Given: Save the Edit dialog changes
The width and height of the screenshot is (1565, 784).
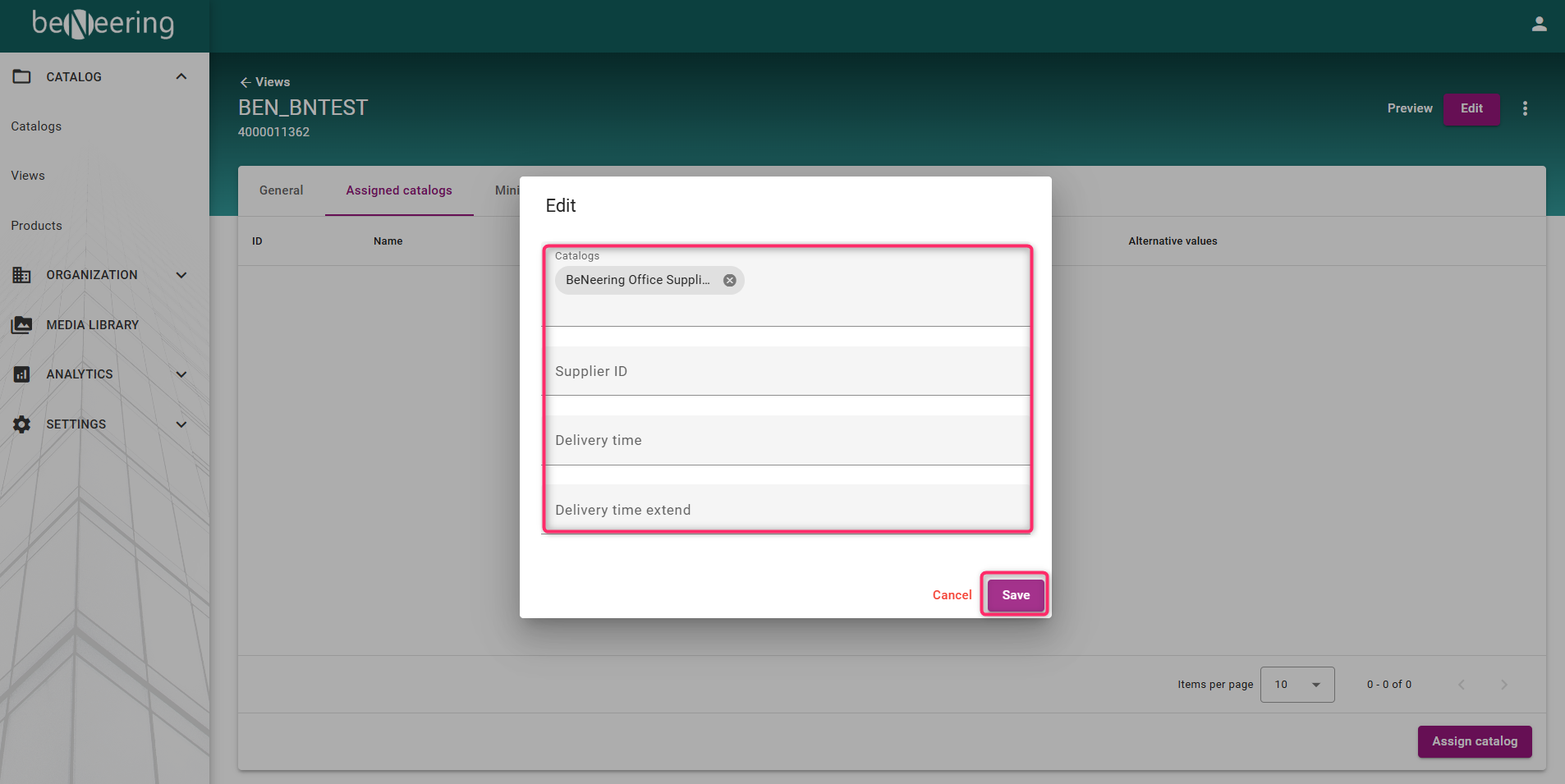Looking at the screenshot, I should [1016, 595].
